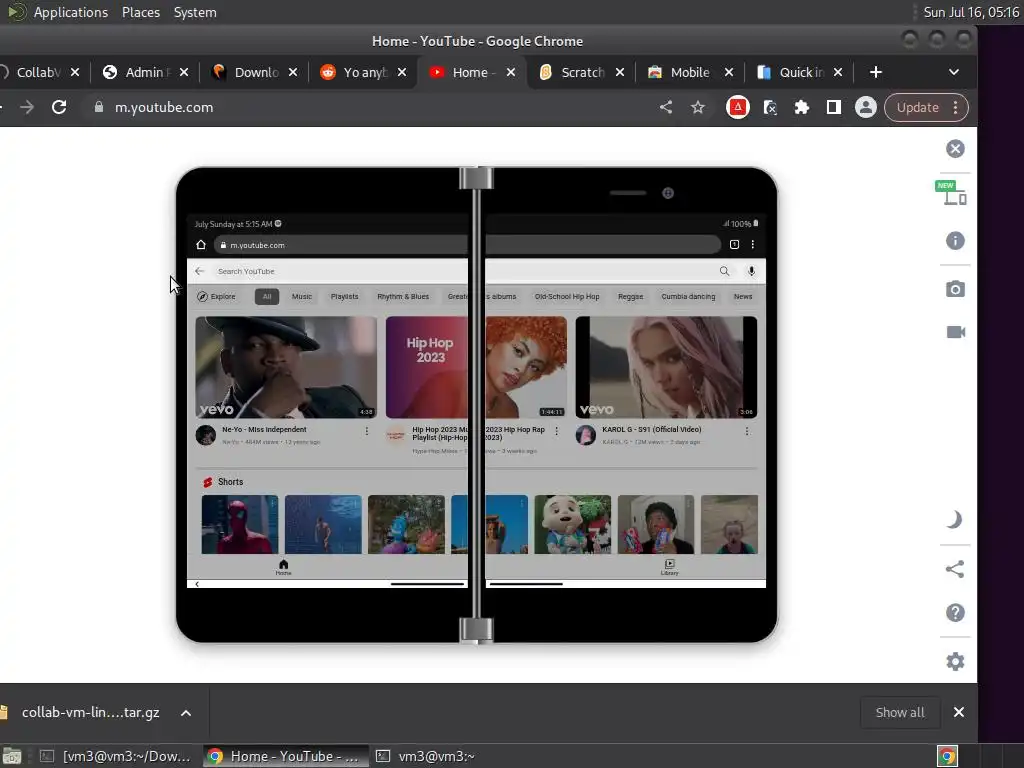The width and height of the screenshot is (1024, 768).
Task: Click the Chrome reload button
Action: [59, 107]
